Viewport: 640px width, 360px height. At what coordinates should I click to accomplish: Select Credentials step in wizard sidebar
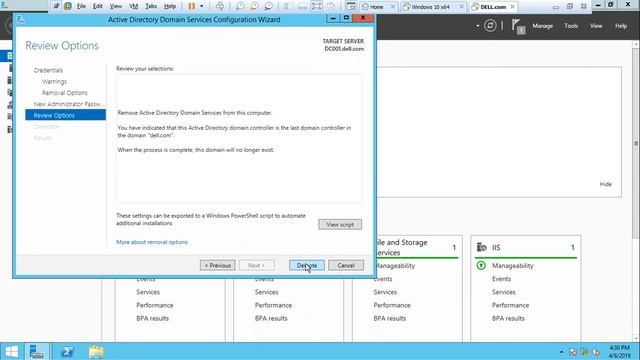coord(48,70)
